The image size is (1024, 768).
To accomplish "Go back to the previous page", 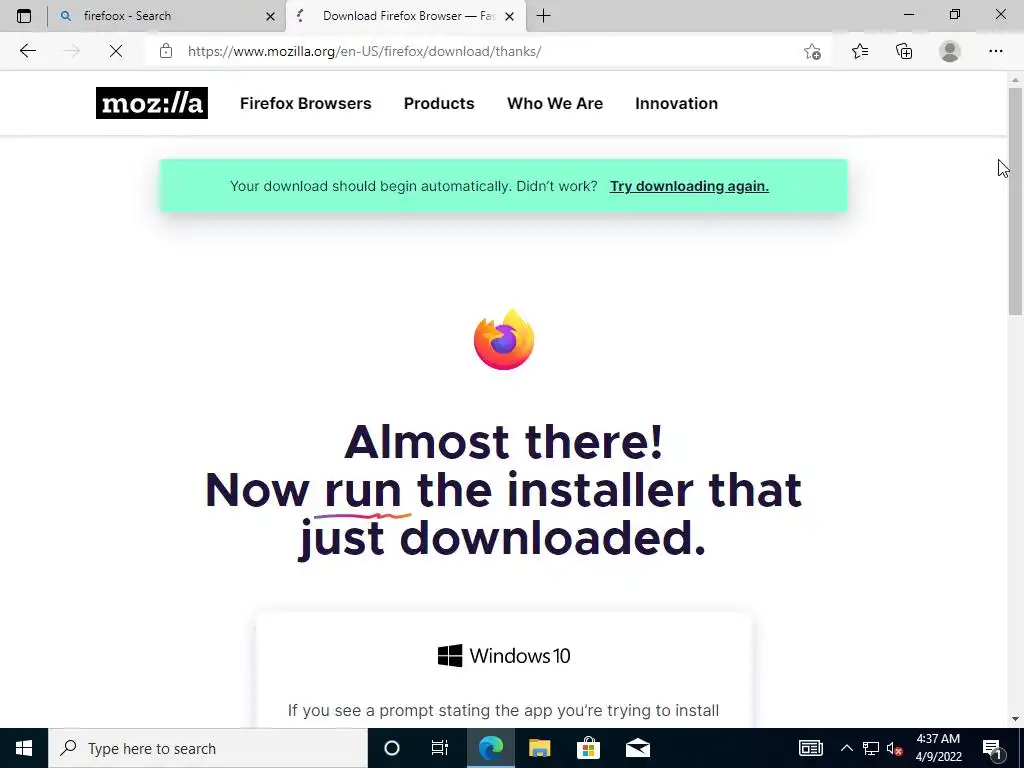I will click(27, 51).
